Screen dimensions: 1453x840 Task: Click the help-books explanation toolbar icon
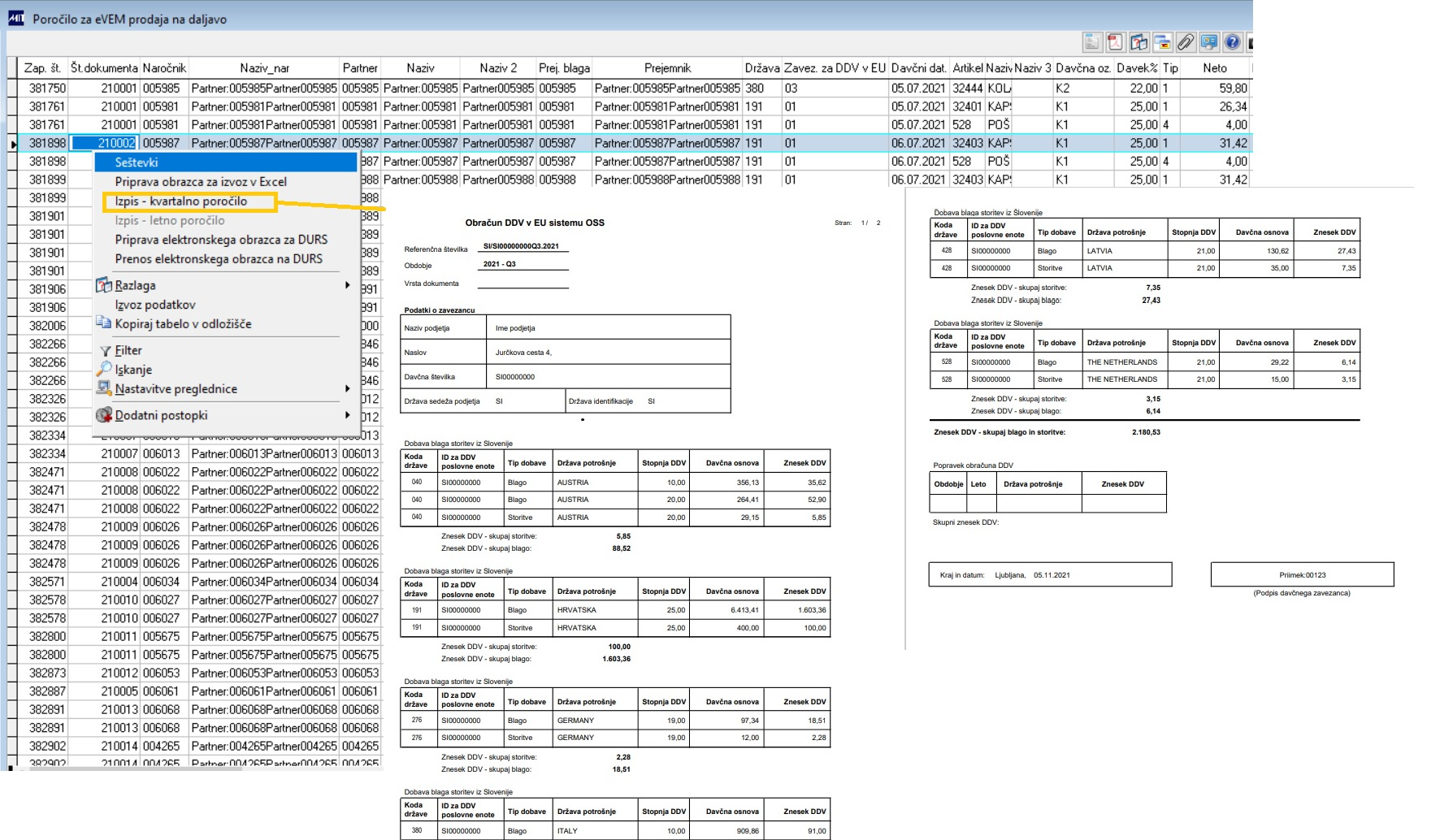[1139, 42]
